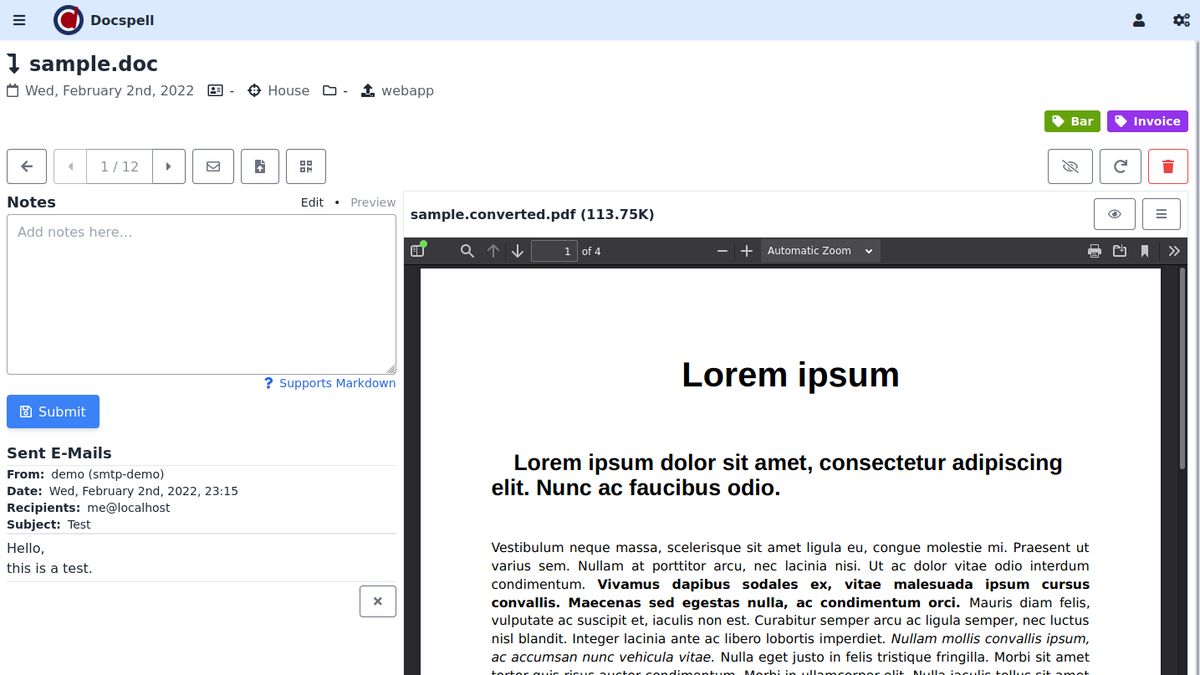
Task: Click the add file attachment icon
Action: [260, 167]
